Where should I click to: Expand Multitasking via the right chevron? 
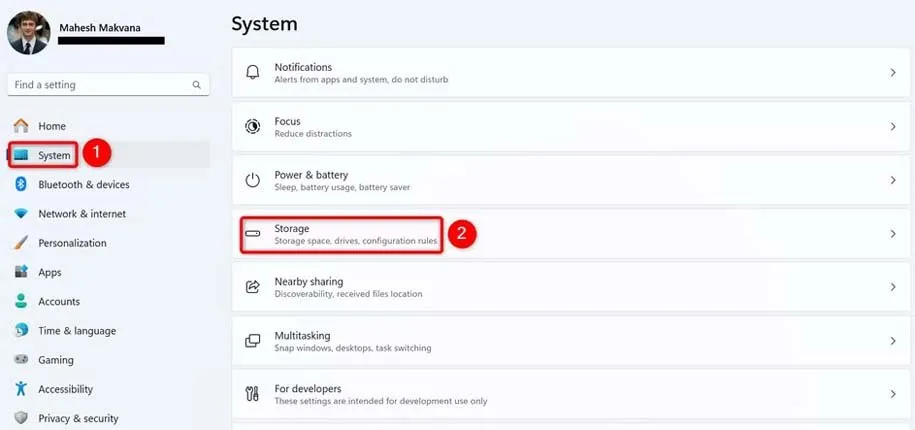point(892,342)
